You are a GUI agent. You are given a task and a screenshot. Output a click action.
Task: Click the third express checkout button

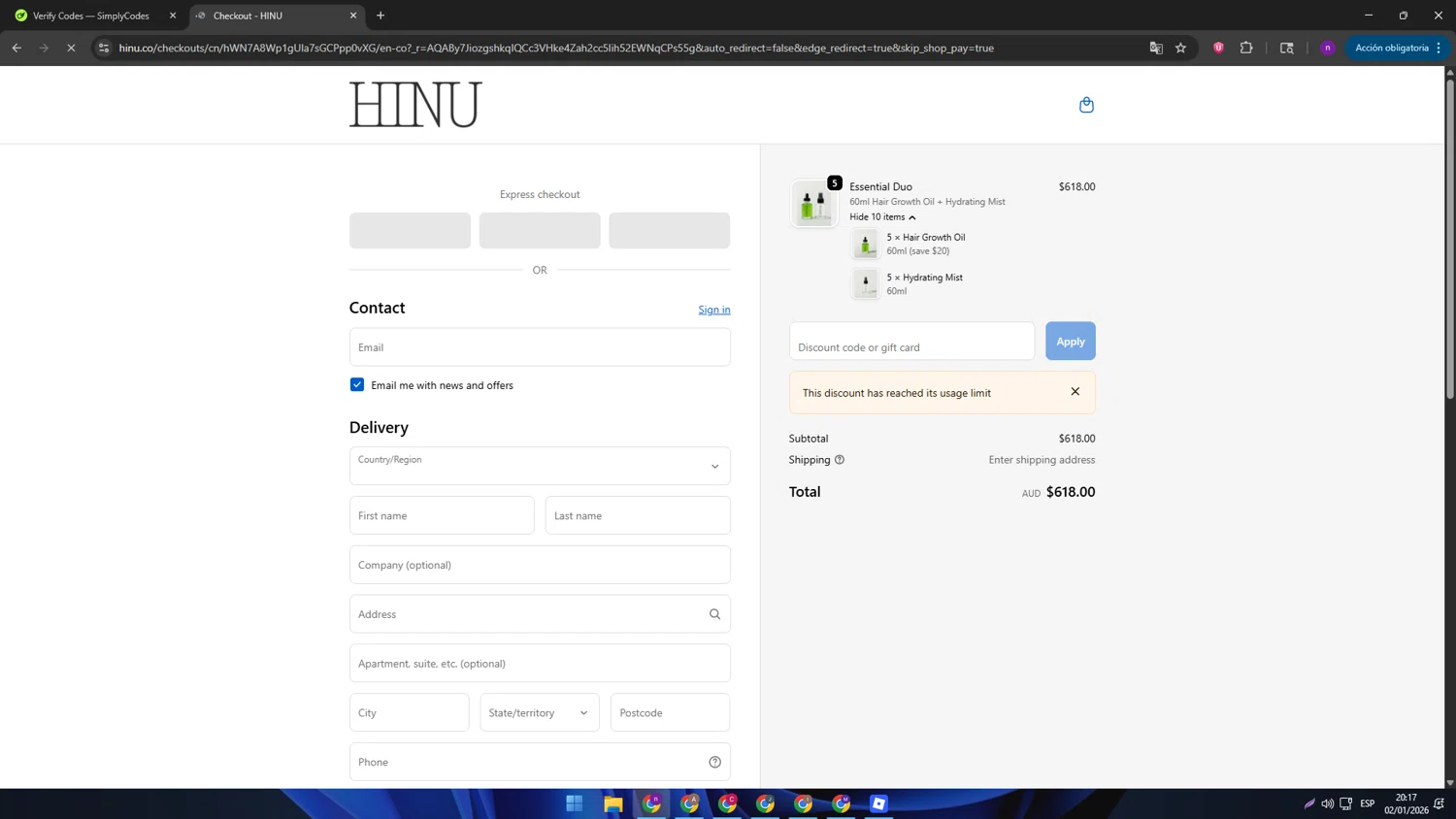click(x=670, y=231)
